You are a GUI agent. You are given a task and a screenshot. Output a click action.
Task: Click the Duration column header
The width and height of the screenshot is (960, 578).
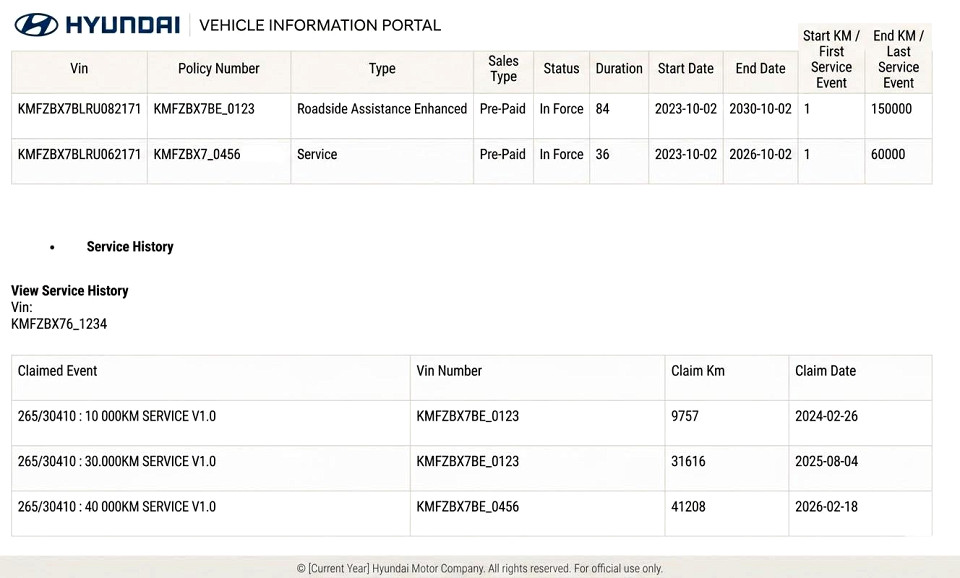point(619,69)
